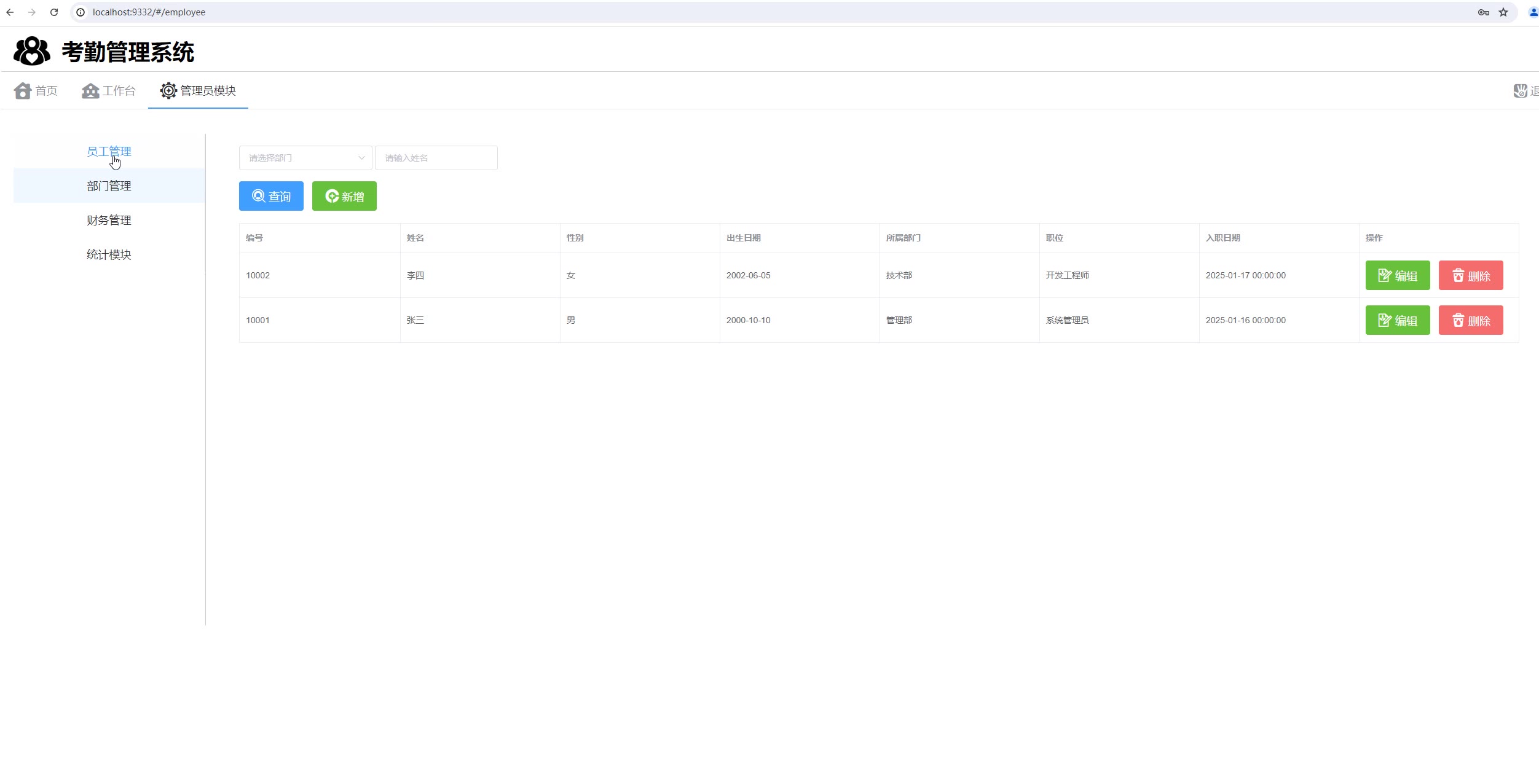Expand the 请选择部门 department dropdown
This screenshot has width=1539, height=784.
pos(305,158)
